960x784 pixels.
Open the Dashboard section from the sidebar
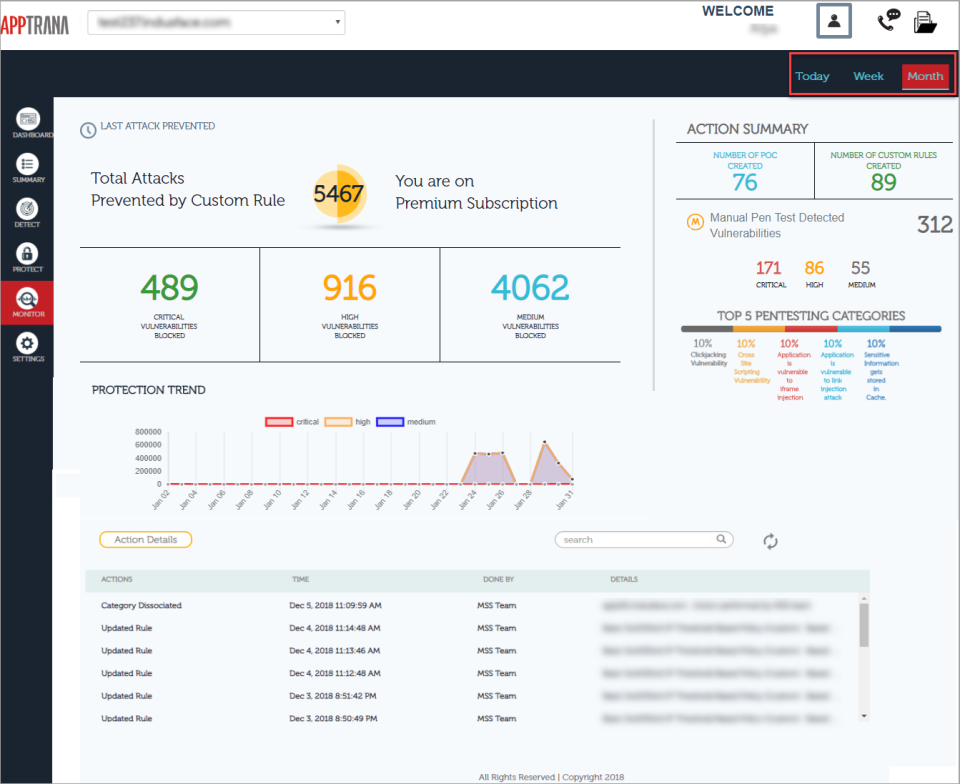26,118
